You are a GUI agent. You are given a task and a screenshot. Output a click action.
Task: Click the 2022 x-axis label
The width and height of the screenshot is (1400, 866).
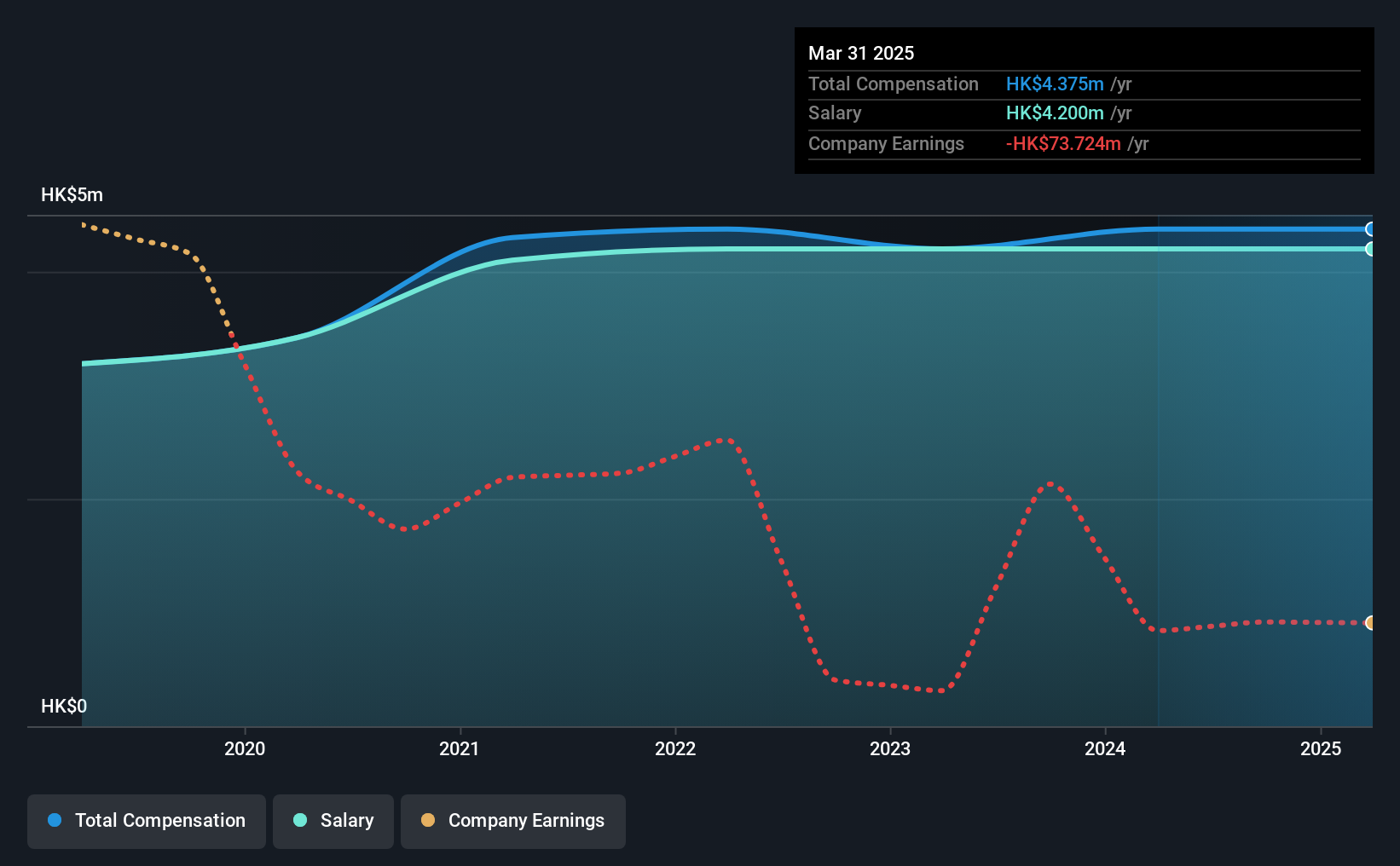675,748
